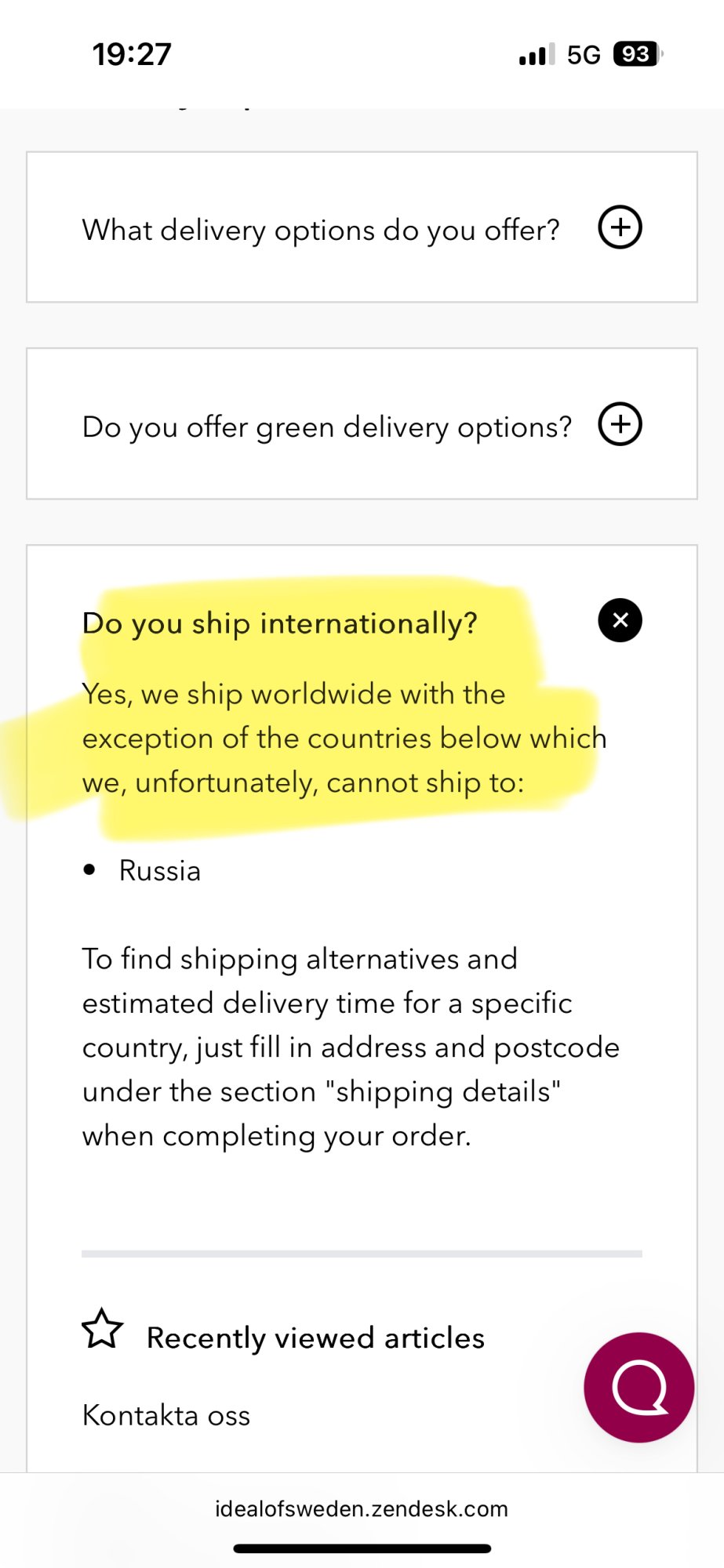724x1568 pixels.
Task: Expand the green delivery options plus icon
Action: click(x=620, y=424)
